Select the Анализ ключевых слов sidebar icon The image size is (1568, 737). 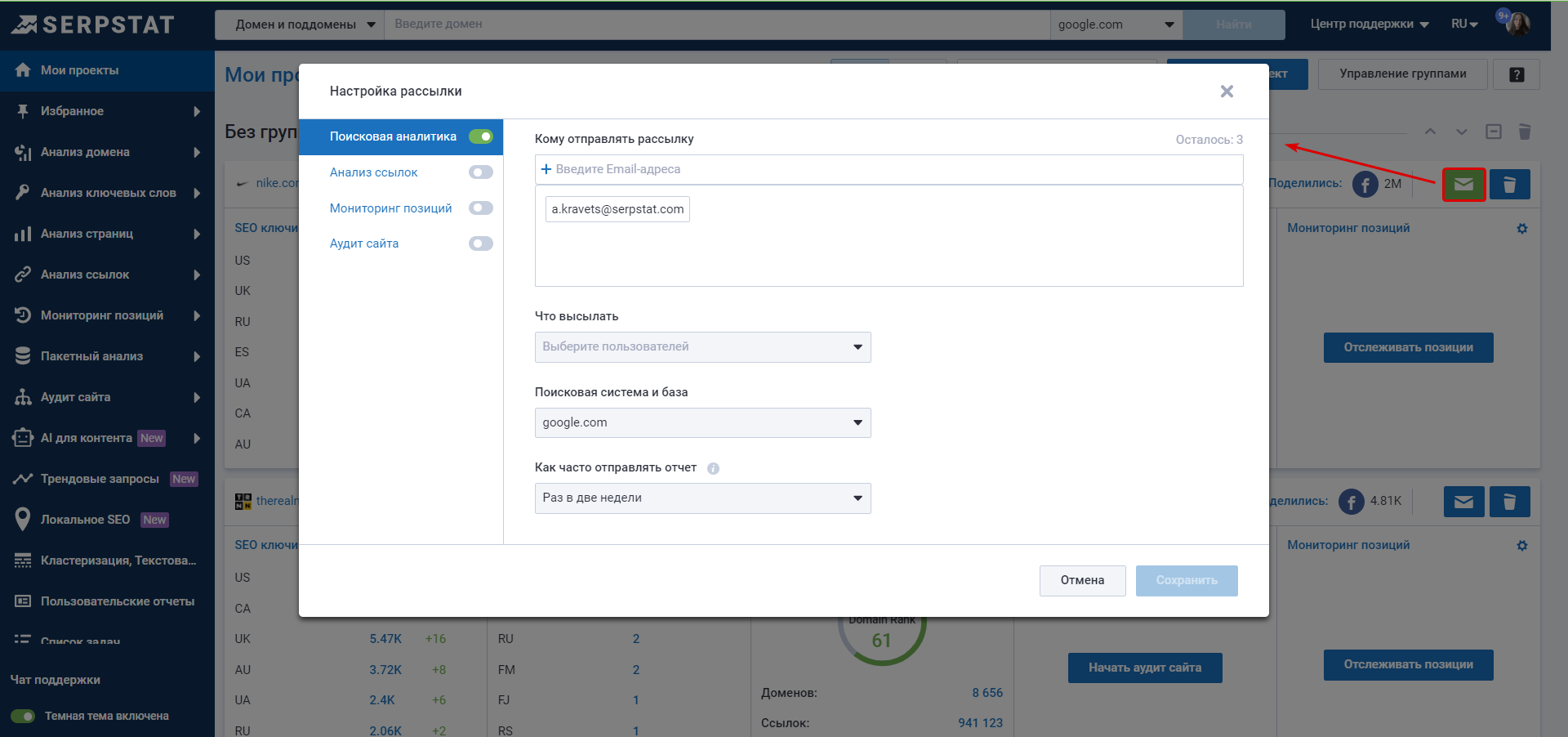pyautogui.click(x=24, y=192)
